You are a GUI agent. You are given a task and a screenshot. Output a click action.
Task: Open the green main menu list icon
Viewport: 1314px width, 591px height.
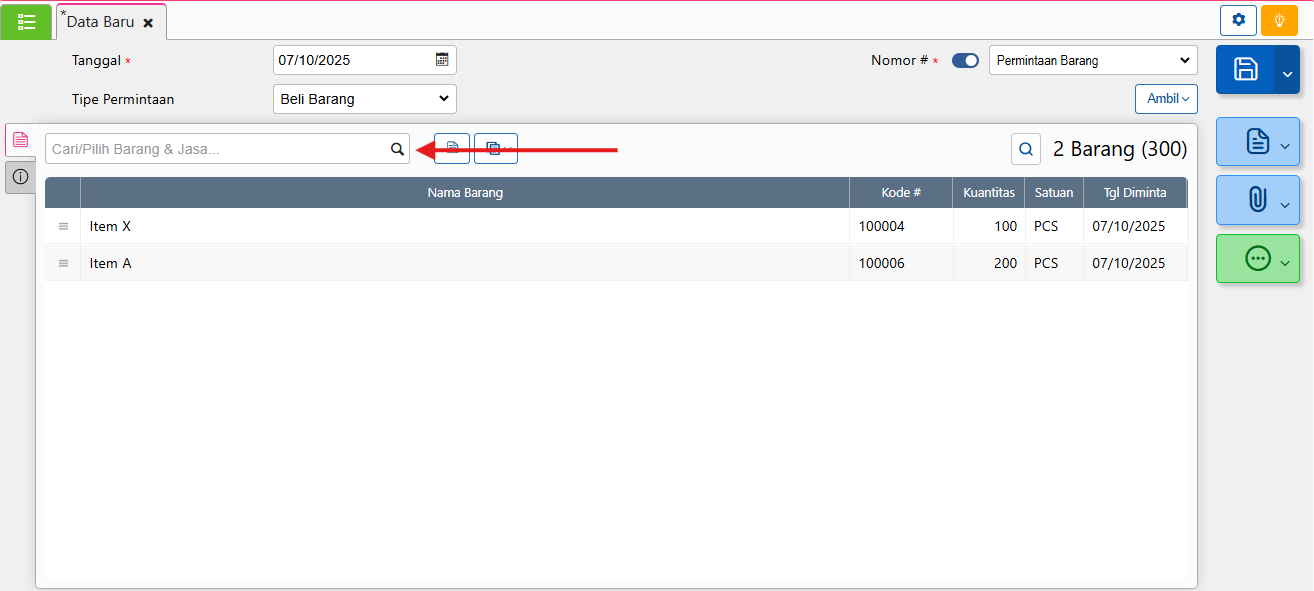click(27, 21)
